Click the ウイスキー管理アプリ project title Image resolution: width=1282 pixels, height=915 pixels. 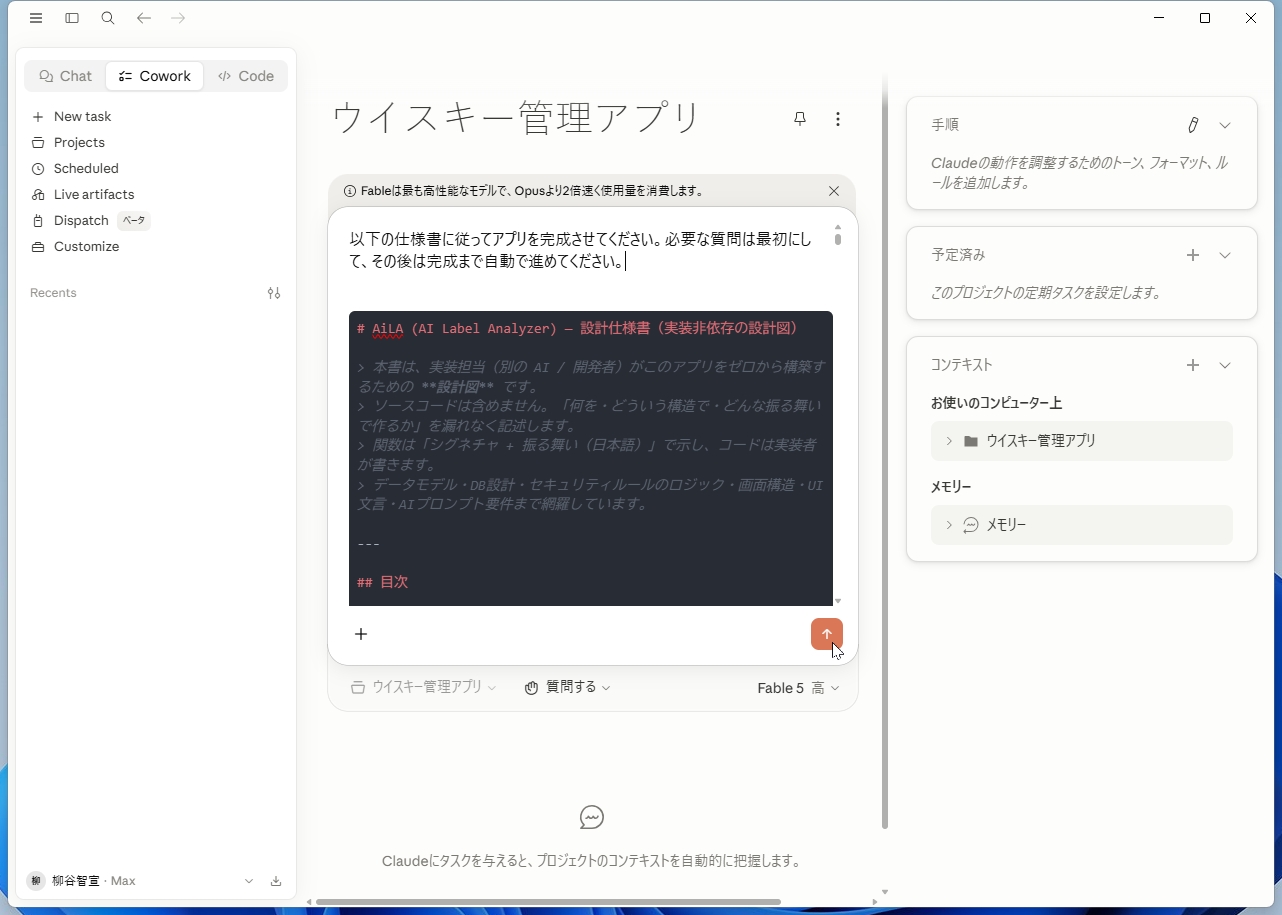(x=517, y=118)
